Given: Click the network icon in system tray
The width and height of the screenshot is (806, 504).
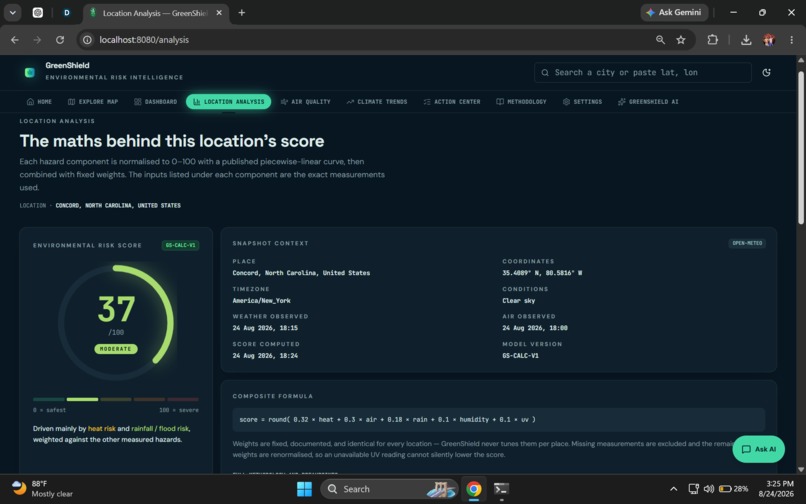Looking at the screenshot, I should point(693,489).
